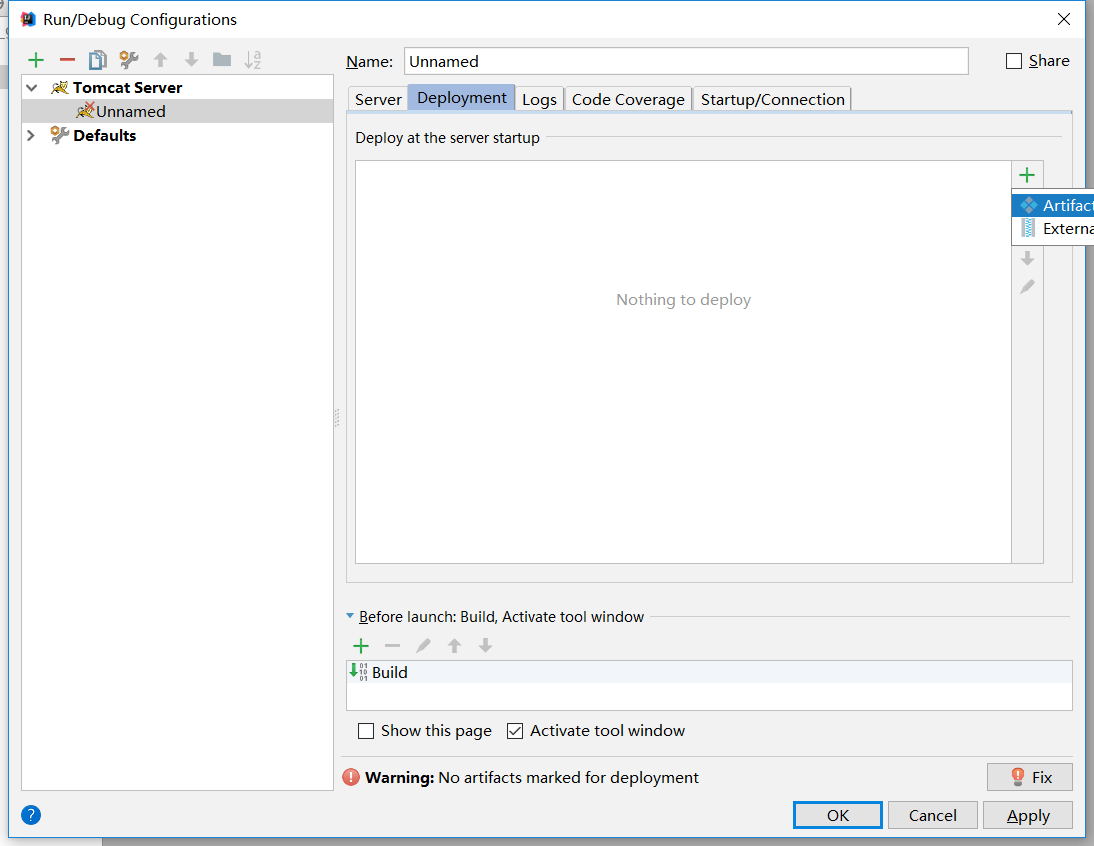1094x846 pixels.
Task: Edit before launch task pencil icon
Action: (423, 646)
